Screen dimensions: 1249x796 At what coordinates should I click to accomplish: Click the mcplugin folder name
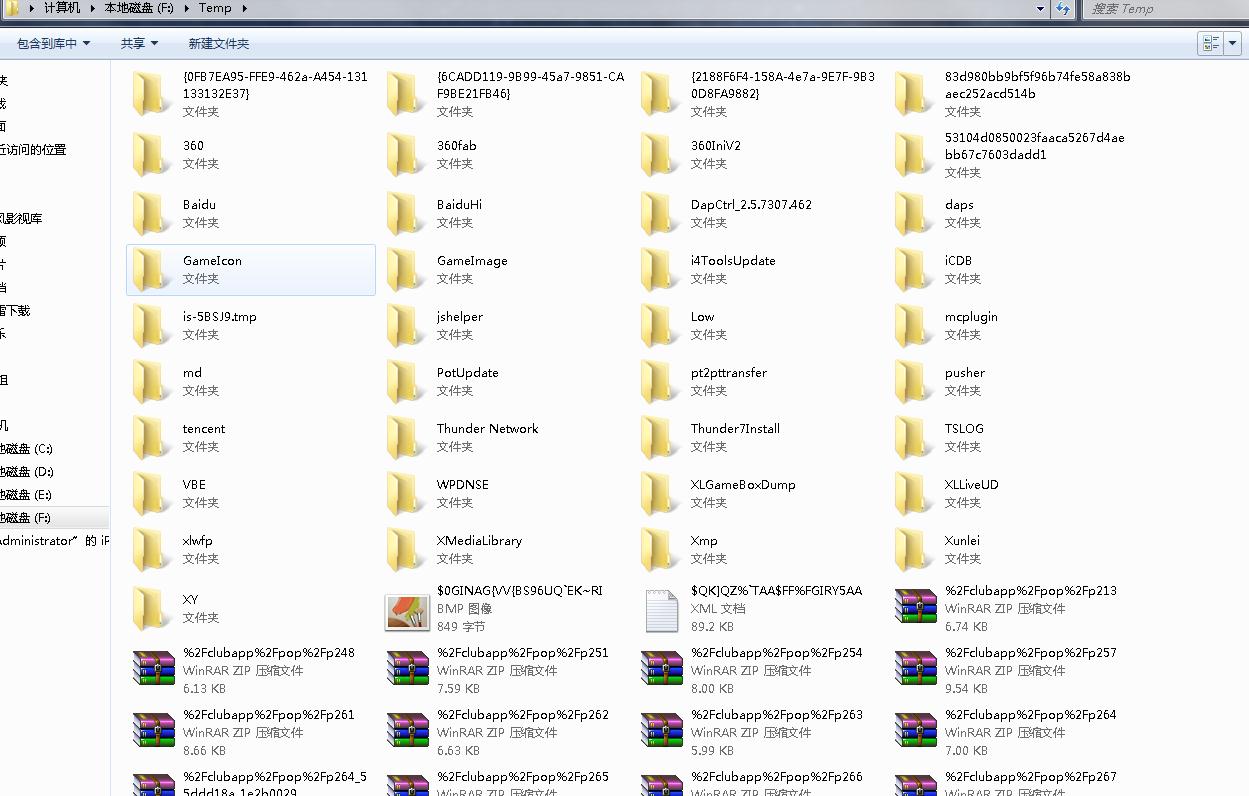(971, 316)
